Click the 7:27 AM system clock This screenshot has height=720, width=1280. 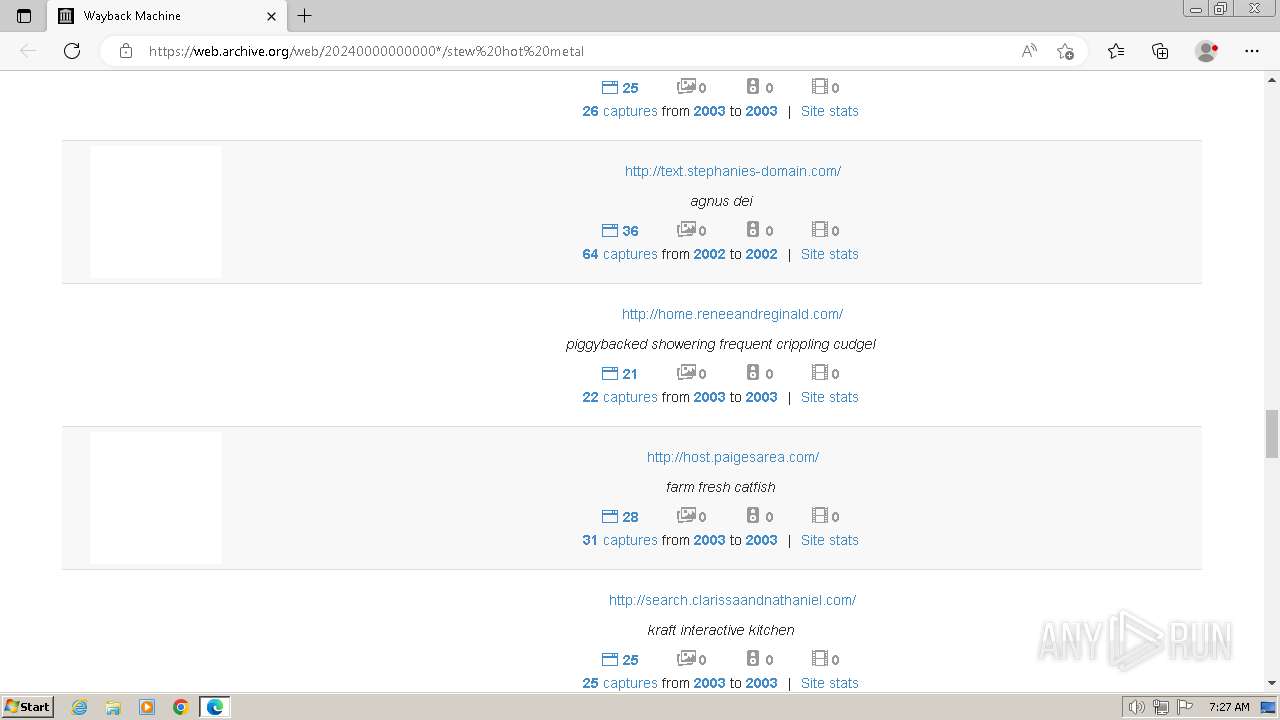point(1229,707)
